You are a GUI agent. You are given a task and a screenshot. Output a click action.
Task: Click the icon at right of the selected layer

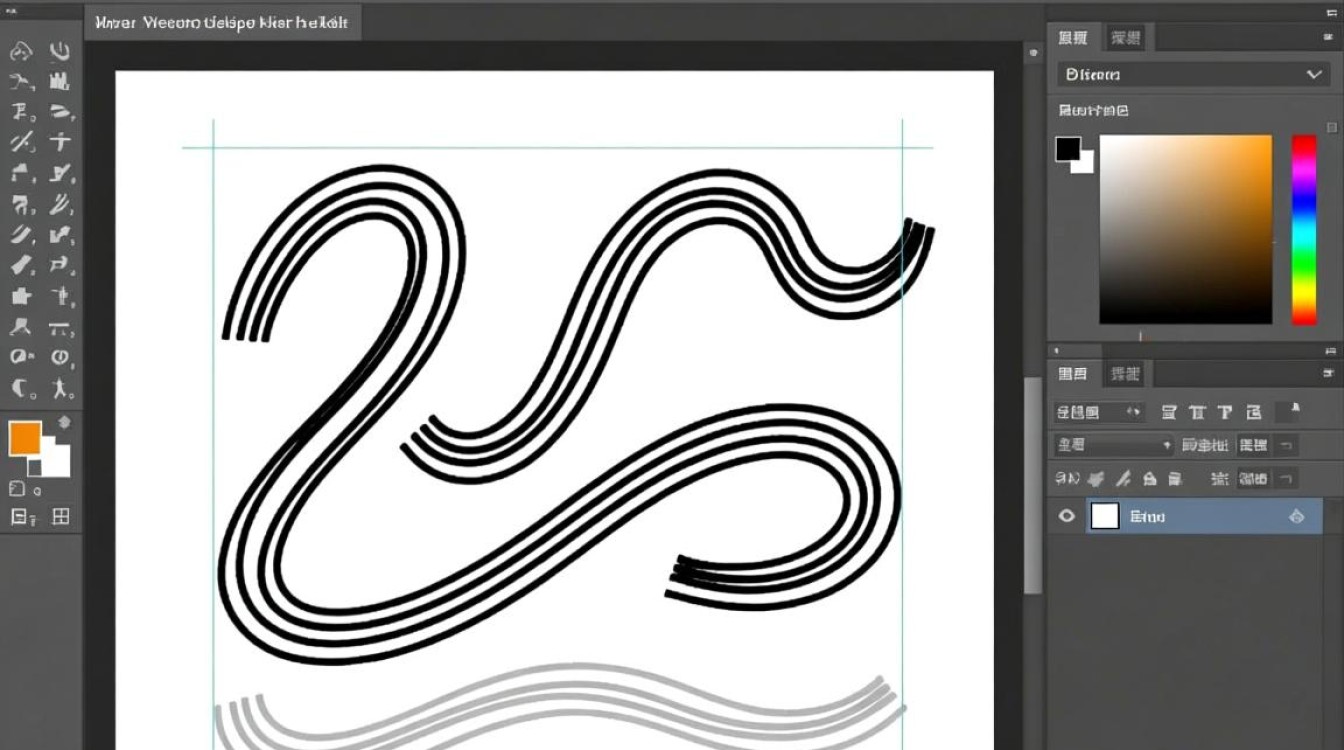1296,516
